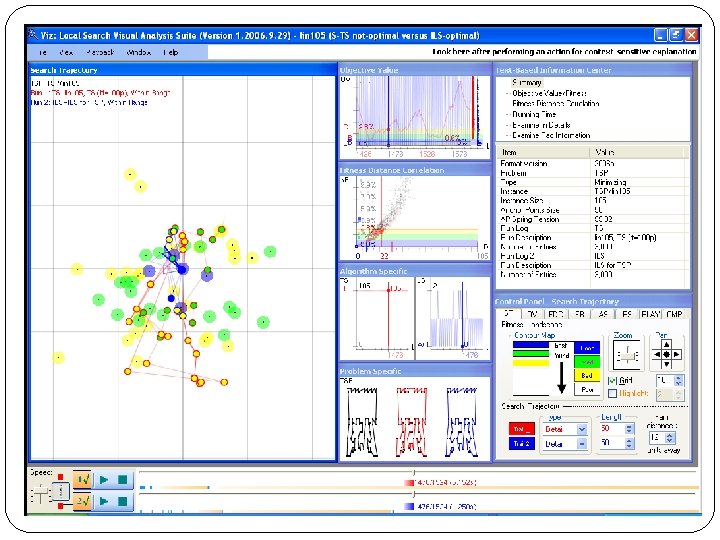The width and height of the screenshot is (720, 540).
Task: Click the ILS for TSP description value
Action: tap(613, 265)
